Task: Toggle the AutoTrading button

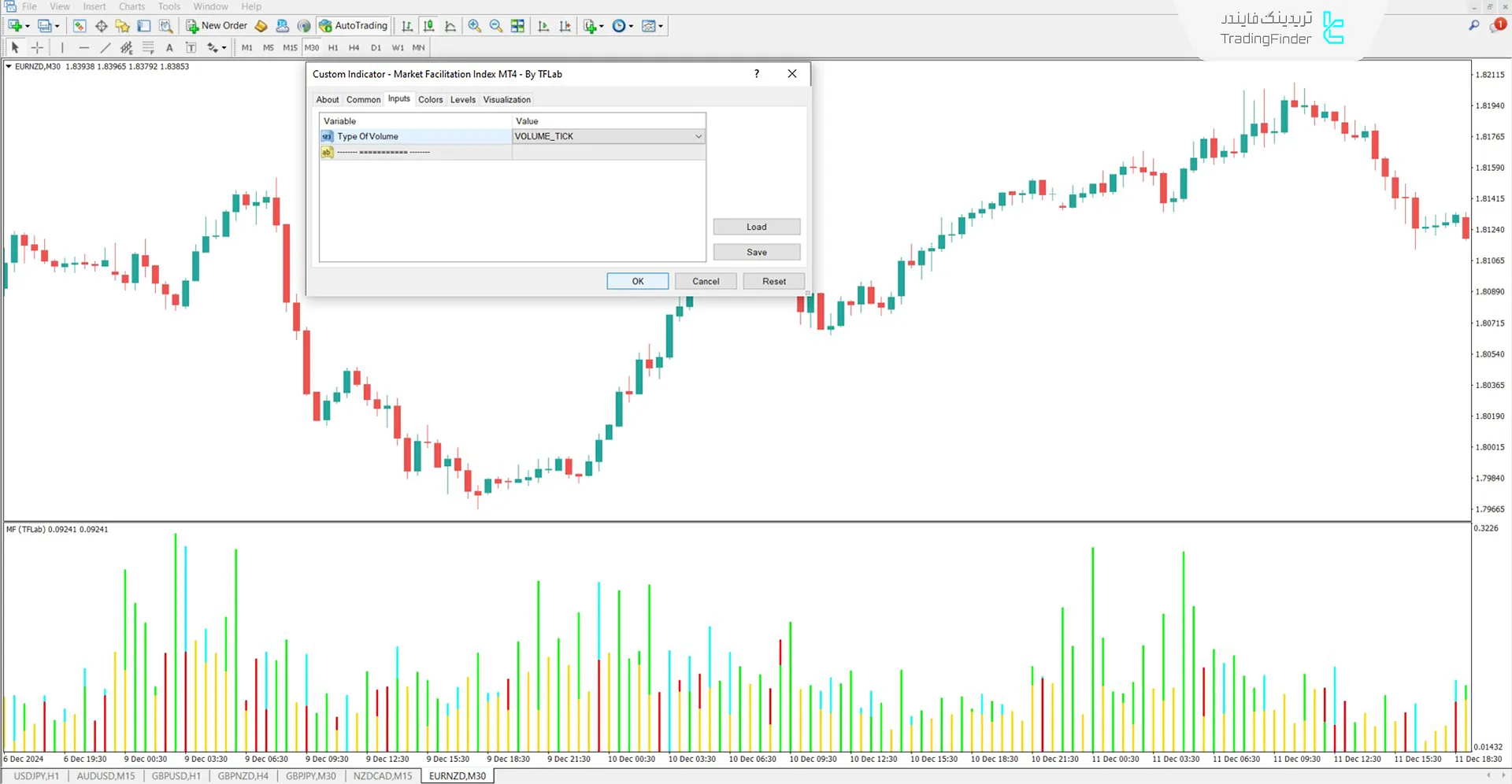Action: 354,26
